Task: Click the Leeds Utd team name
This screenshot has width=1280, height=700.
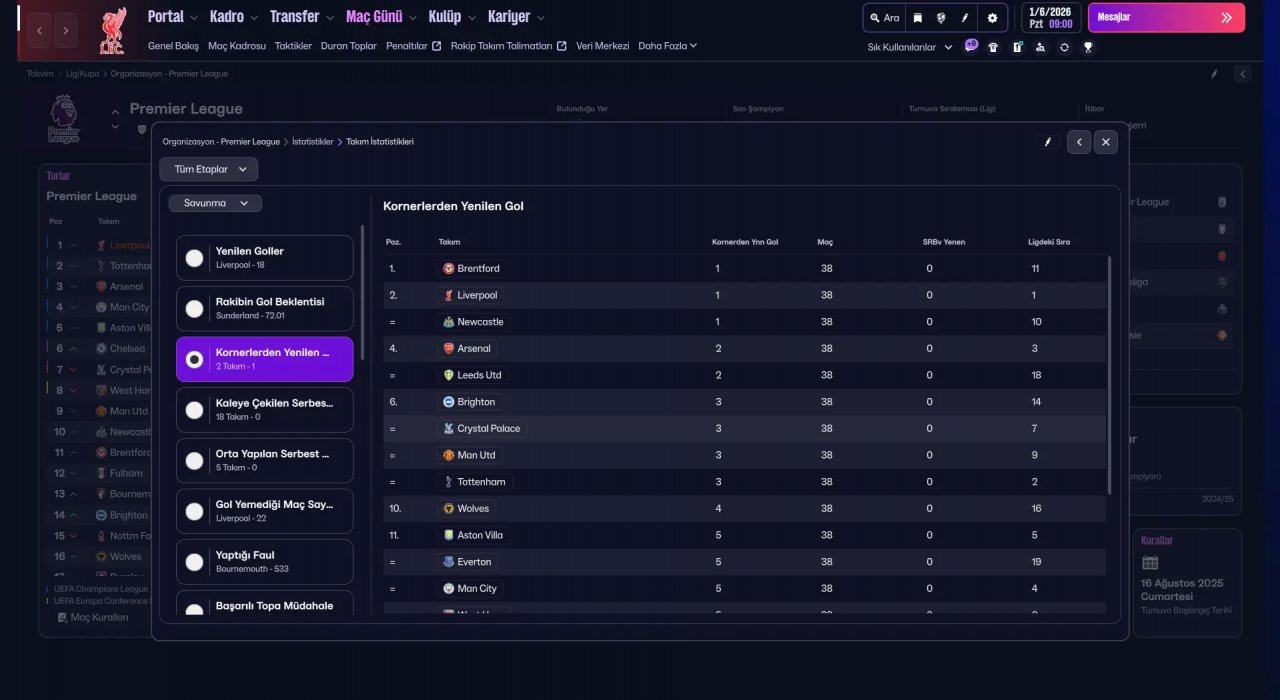Action: coord(479,375)
